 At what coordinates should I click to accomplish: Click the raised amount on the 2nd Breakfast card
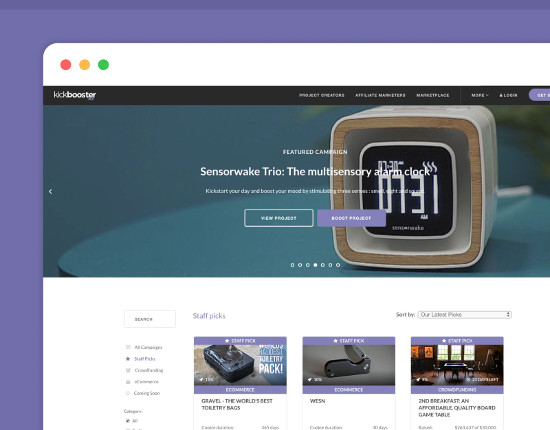tap(475, 428)
